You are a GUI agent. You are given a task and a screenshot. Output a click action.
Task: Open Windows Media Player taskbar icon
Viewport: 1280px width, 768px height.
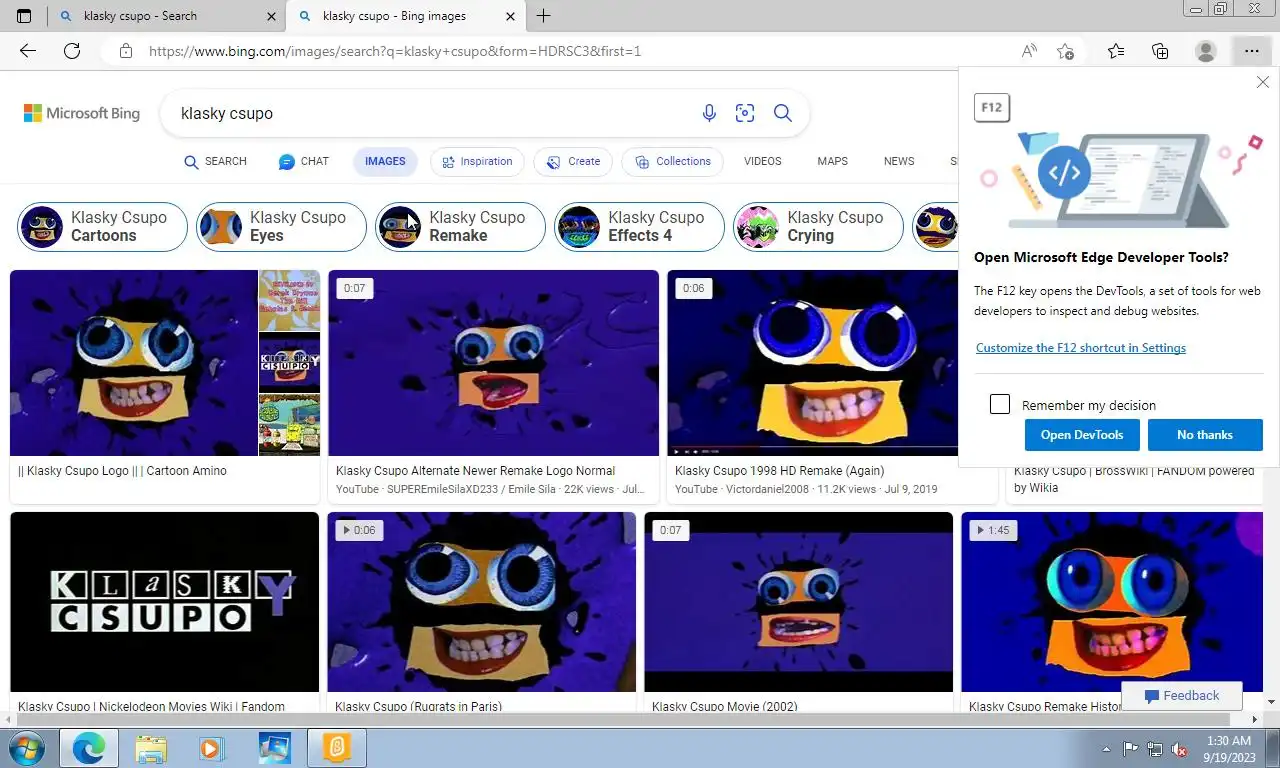pos(211,748)
